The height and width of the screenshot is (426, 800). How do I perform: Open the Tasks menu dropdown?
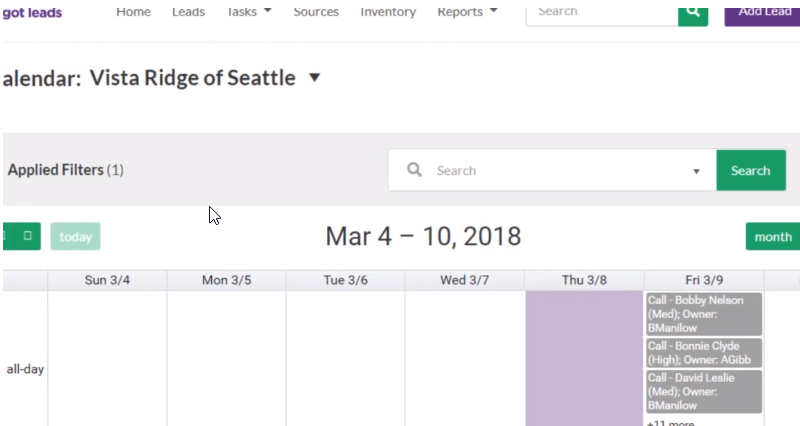[x=249, y=12]
